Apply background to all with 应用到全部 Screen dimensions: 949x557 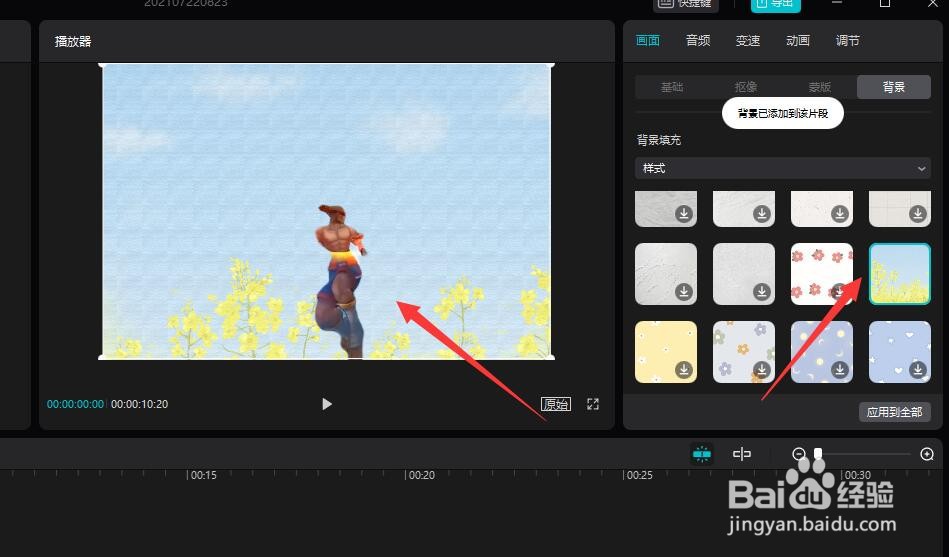[x=895, y=412]
